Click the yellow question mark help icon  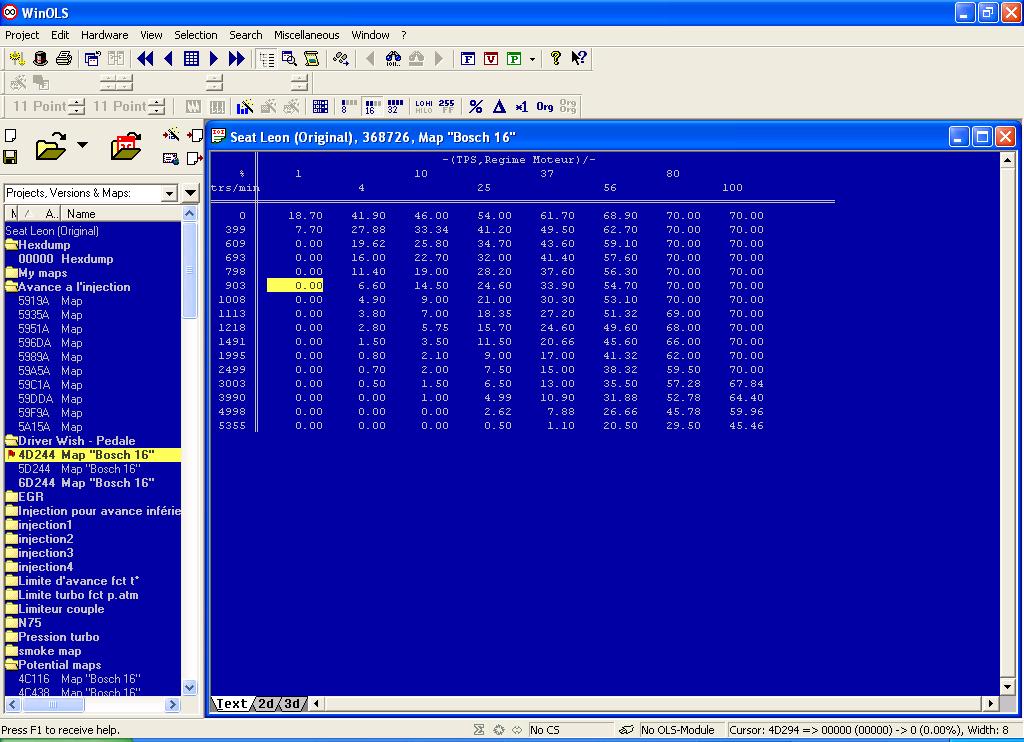(x=556, y=59)
